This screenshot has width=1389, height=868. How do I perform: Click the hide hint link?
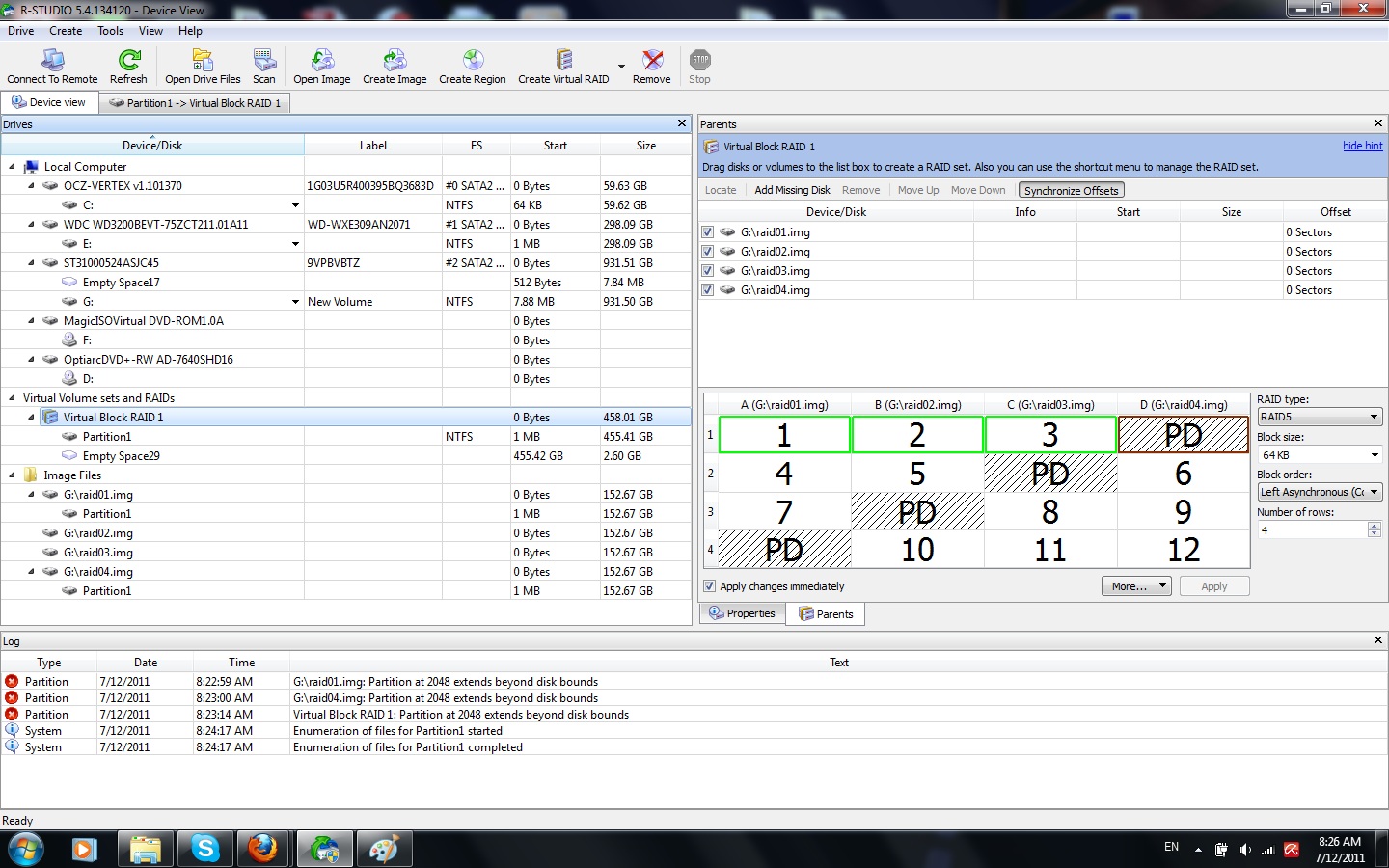pos(1362,146)
